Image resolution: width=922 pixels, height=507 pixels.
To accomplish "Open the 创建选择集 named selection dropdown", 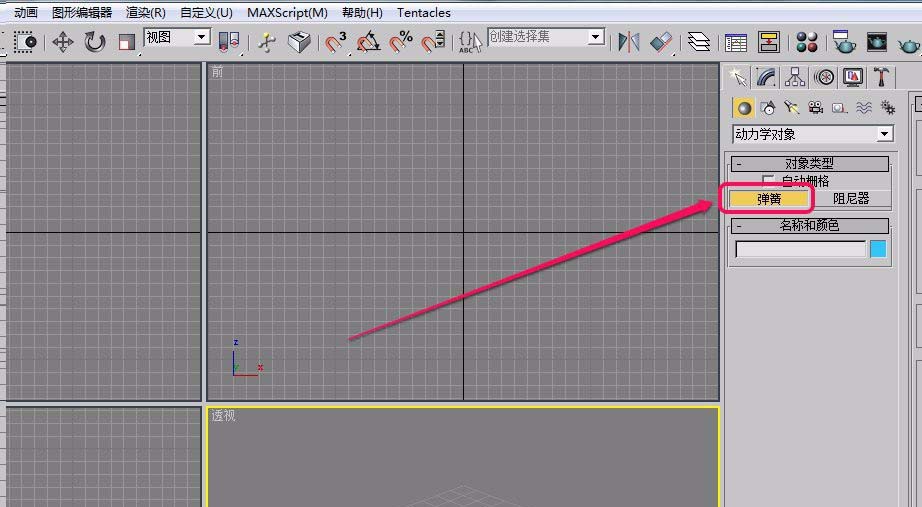I will pyautogui.click(x=546, y=37).
